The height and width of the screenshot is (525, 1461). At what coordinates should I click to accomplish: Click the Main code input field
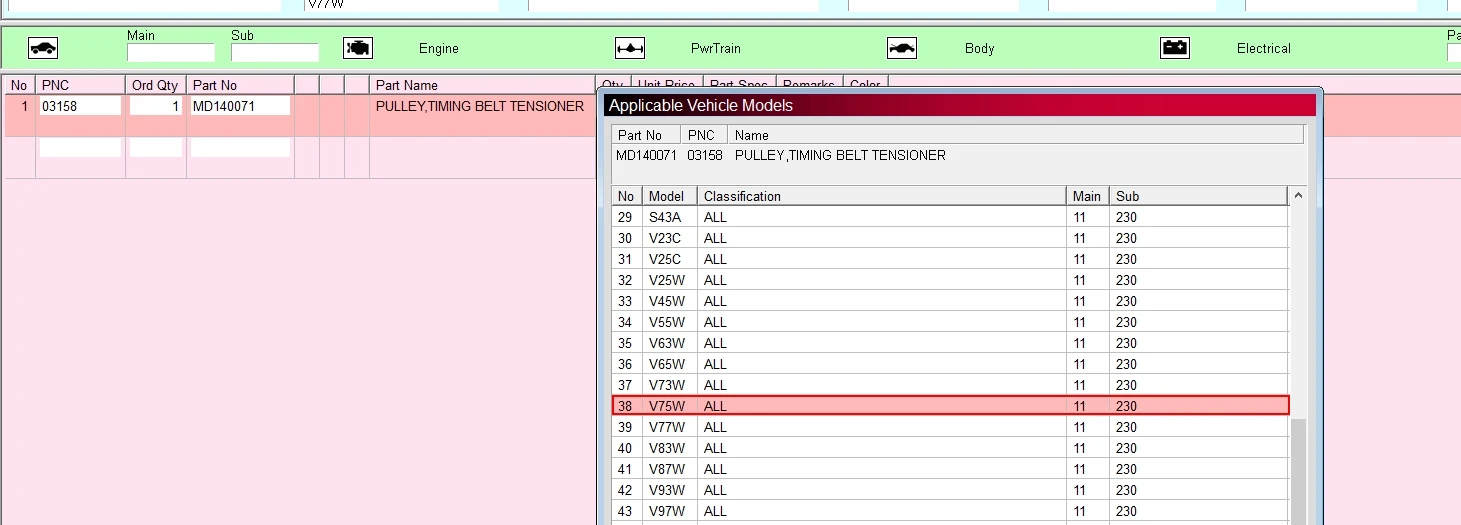171,53
